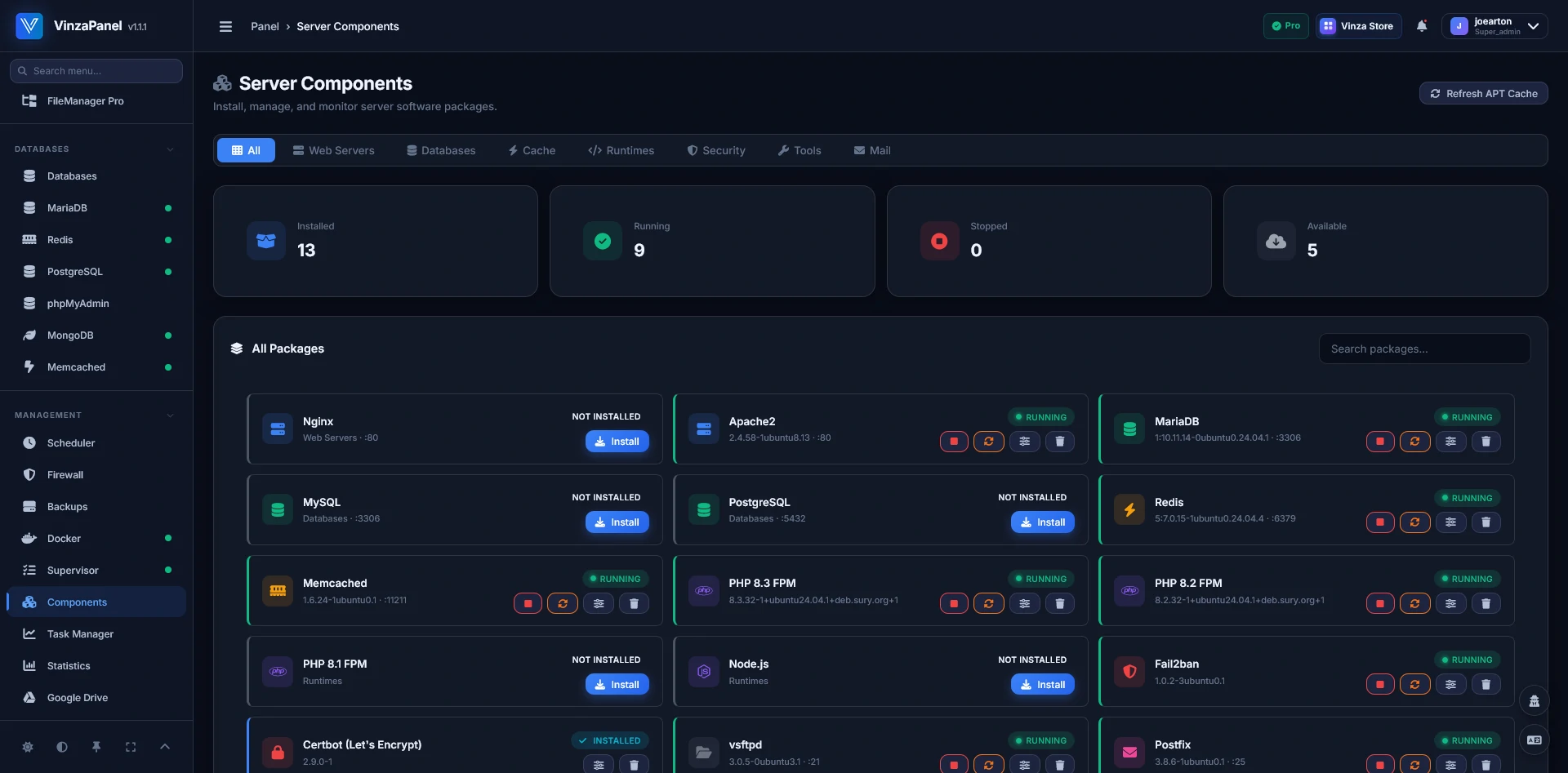Click the settings gear in sidebar footer
The width and height of the screenshot is (1568, 773).
tap(28, 747)
